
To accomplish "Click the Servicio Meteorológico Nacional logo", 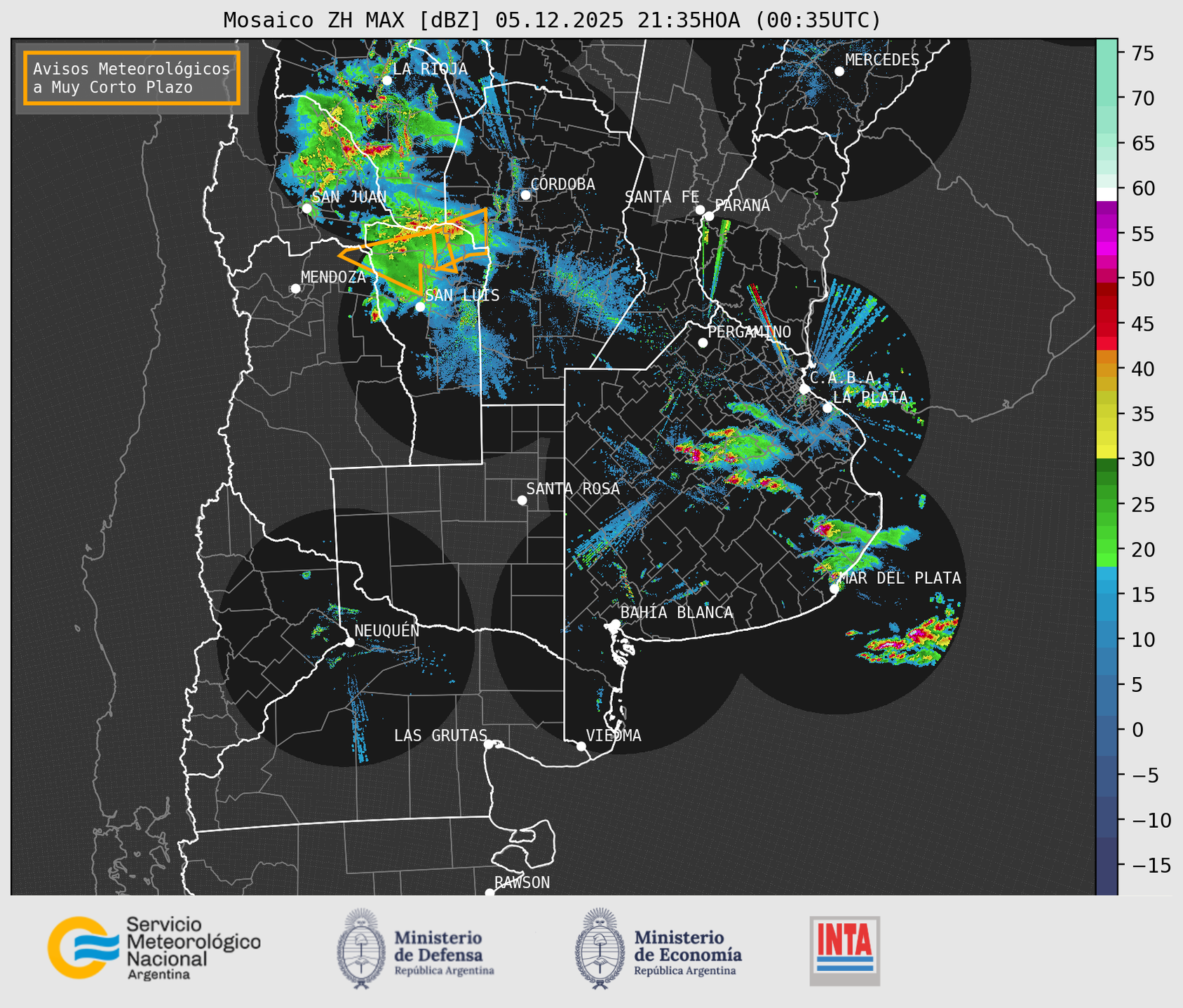I will coord(154,948).
